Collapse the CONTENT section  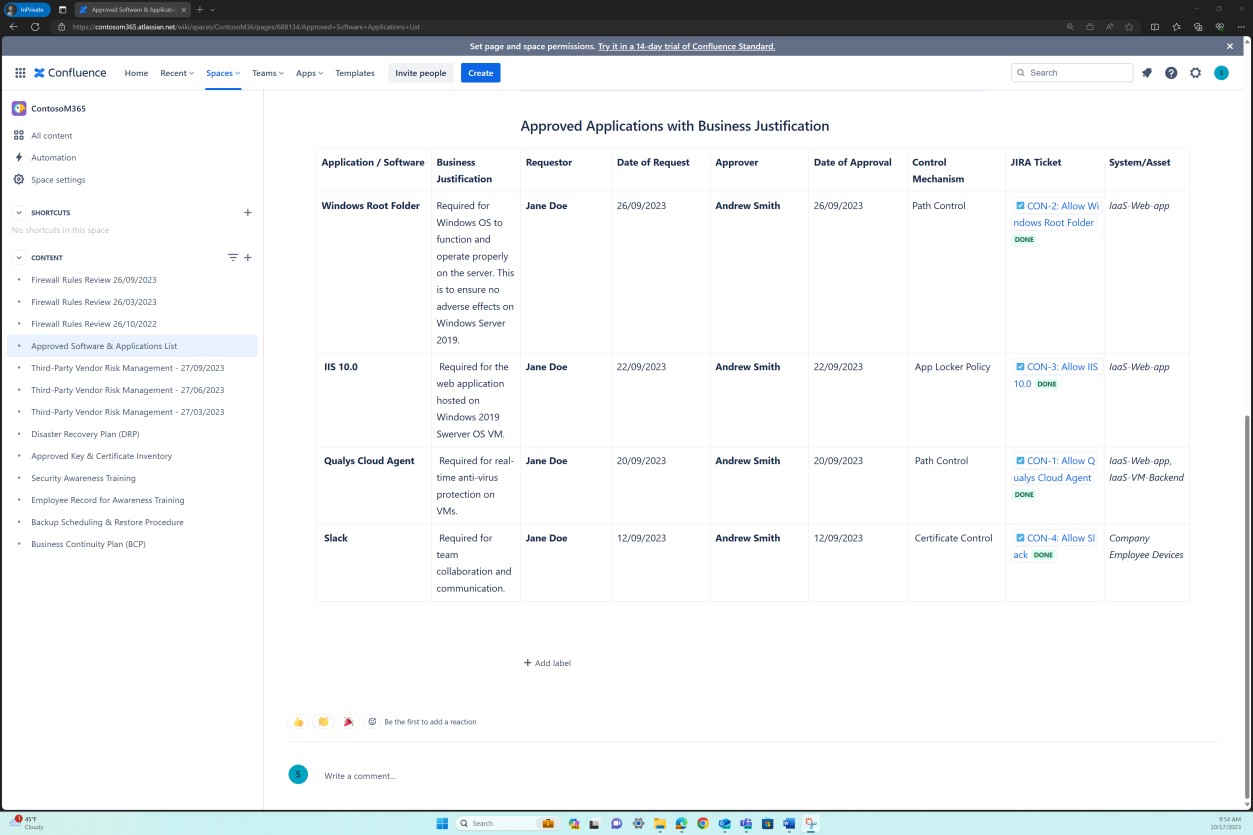click(x=18, y=257)
